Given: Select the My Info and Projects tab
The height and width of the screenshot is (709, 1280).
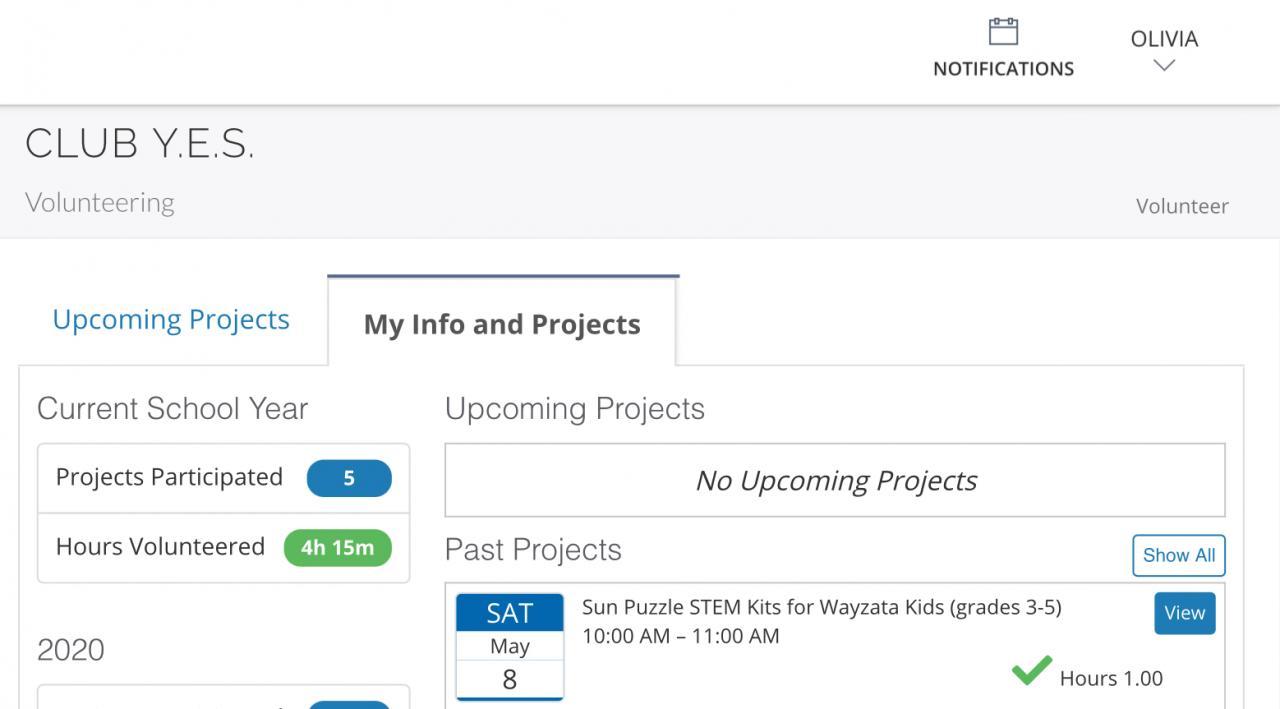Looking at the screenshot, I should [502, 324].
